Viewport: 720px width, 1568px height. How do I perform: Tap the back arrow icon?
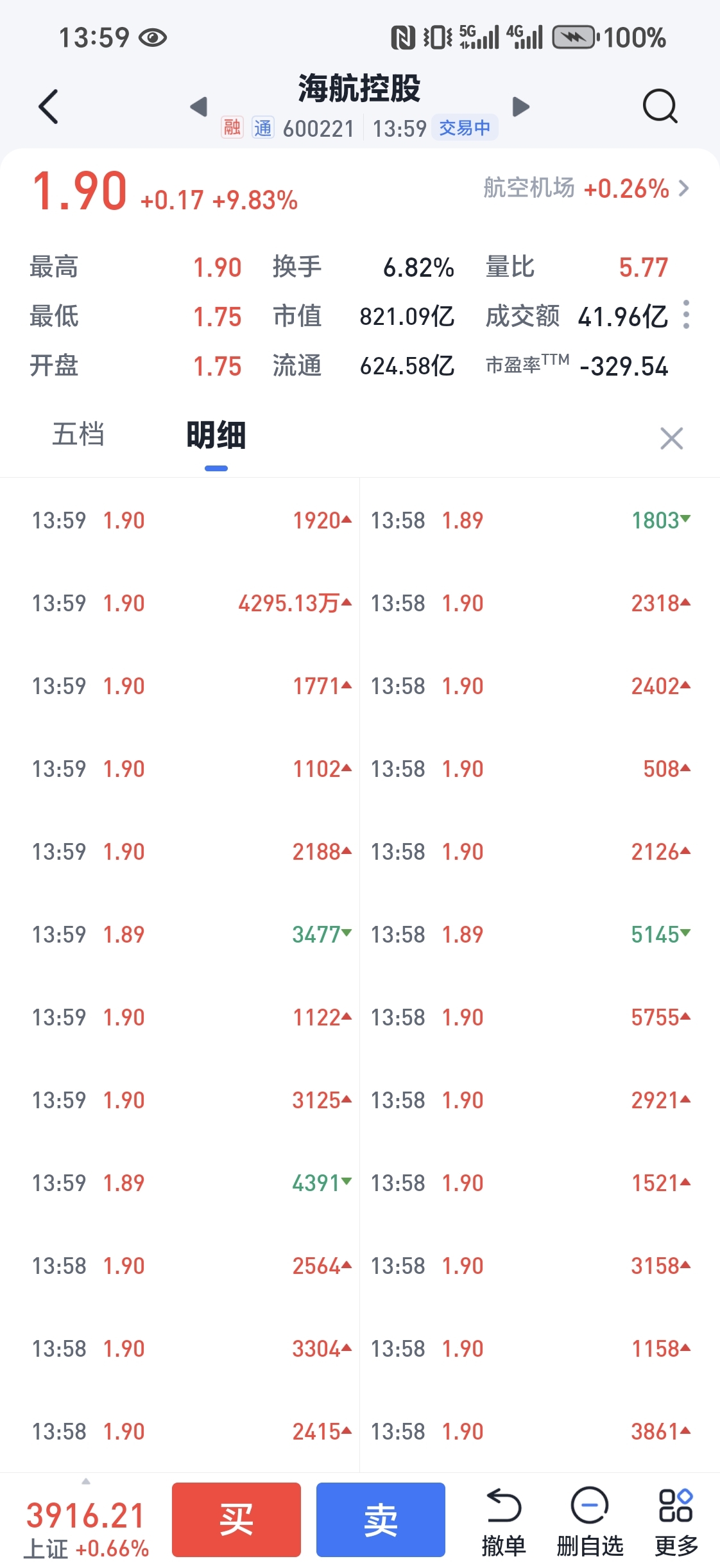pyautogui.click(x=49, y=107)
